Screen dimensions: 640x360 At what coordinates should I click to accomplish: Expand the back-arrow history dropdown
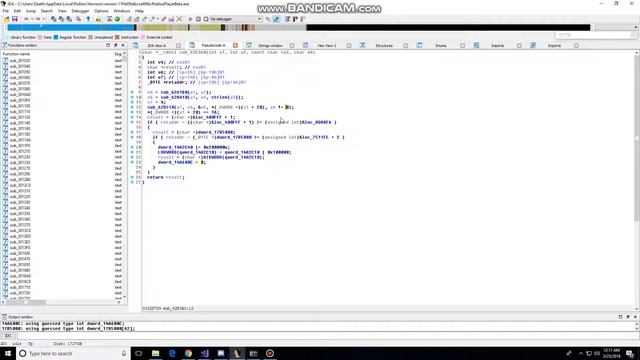click(31, 19)
